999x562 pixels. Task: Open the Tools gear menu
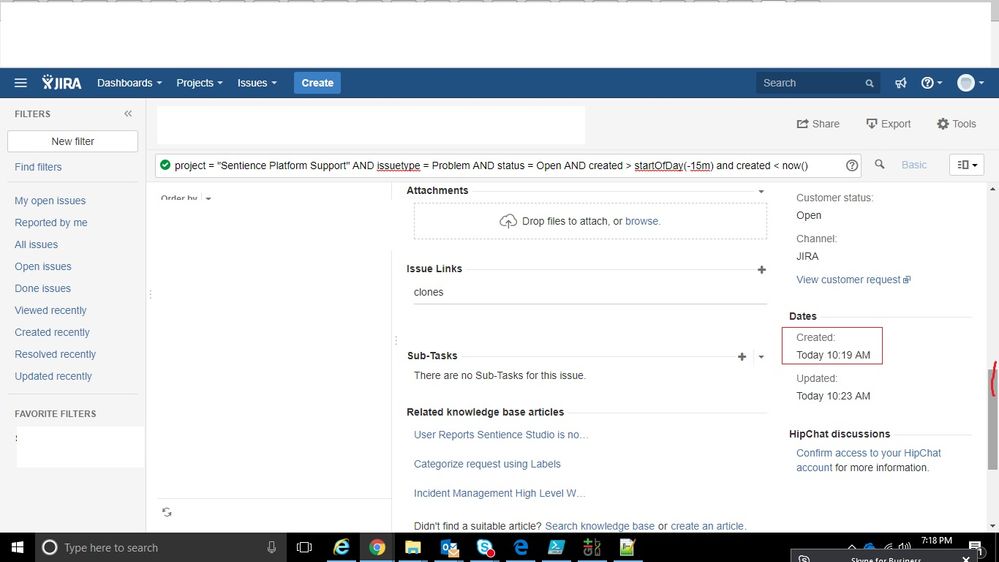click(956, 124)
